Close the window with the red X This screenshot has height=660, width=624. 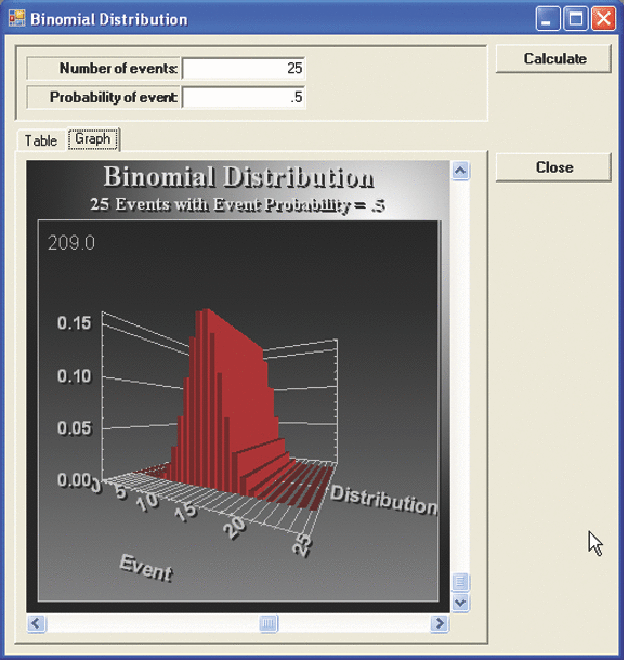[603, 19]
